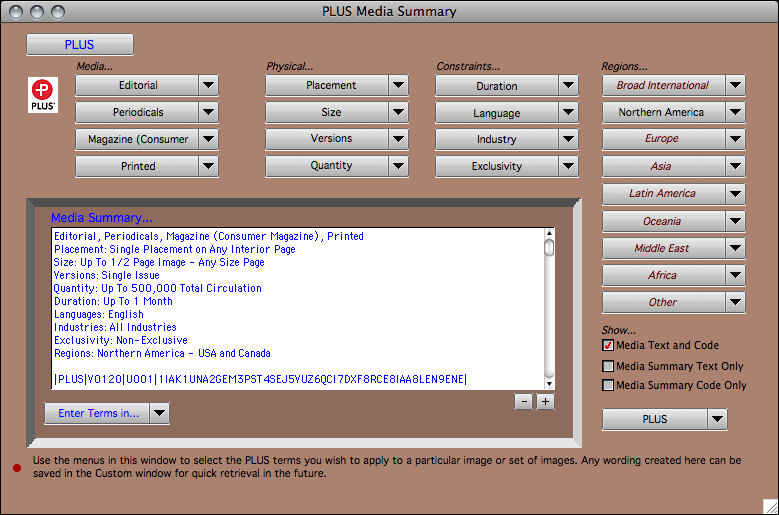Check Media Summary Text Only option
779x515 pixels.
[608, 365]
